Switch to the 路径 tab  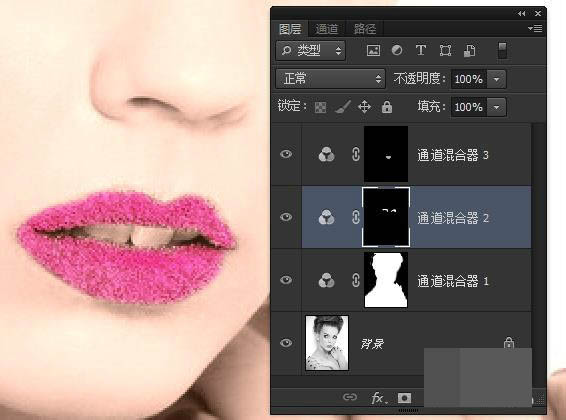[365, 29]
